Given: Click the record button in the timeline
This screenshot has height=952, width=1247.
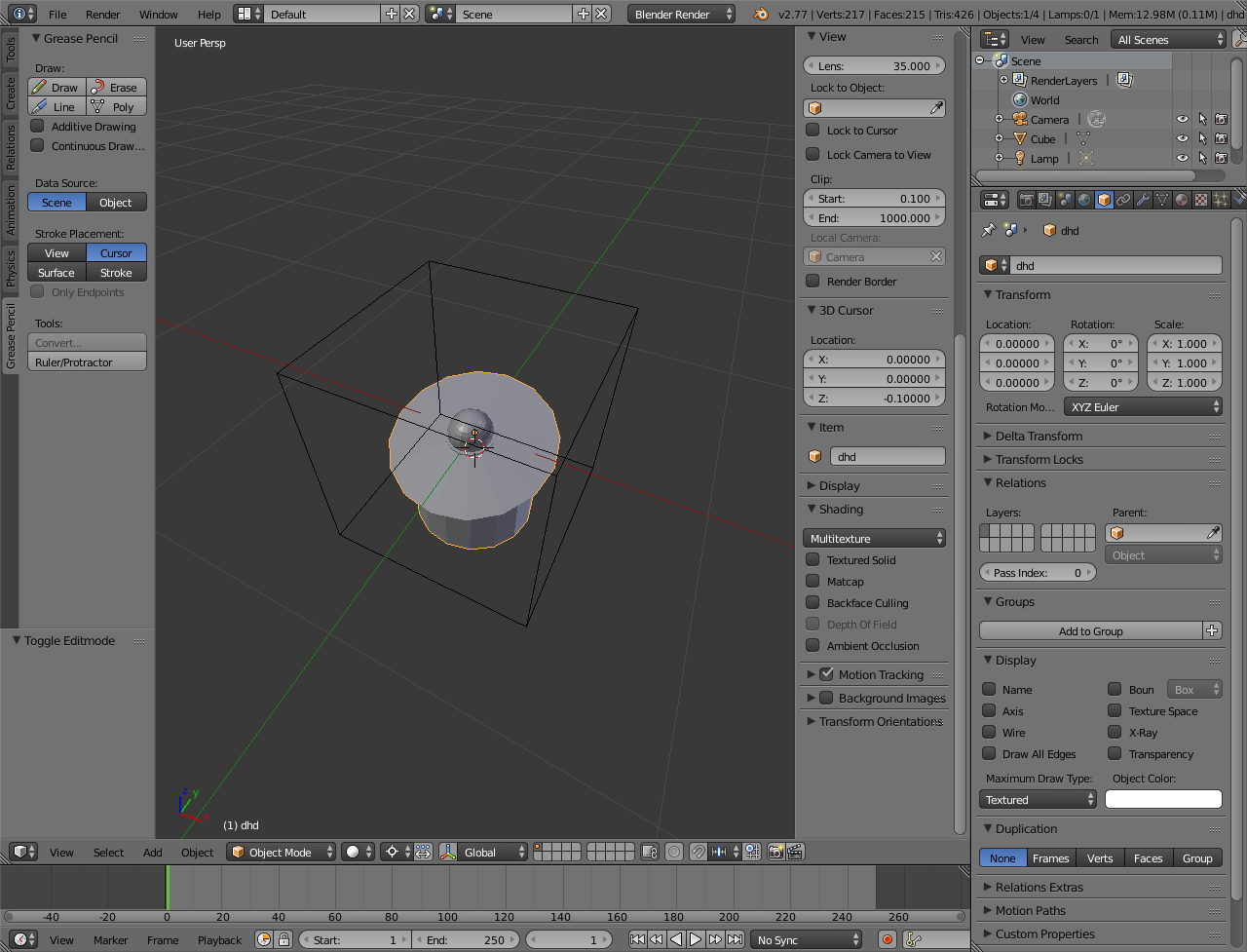Looking at the screenshot, I should click(887, 940).
